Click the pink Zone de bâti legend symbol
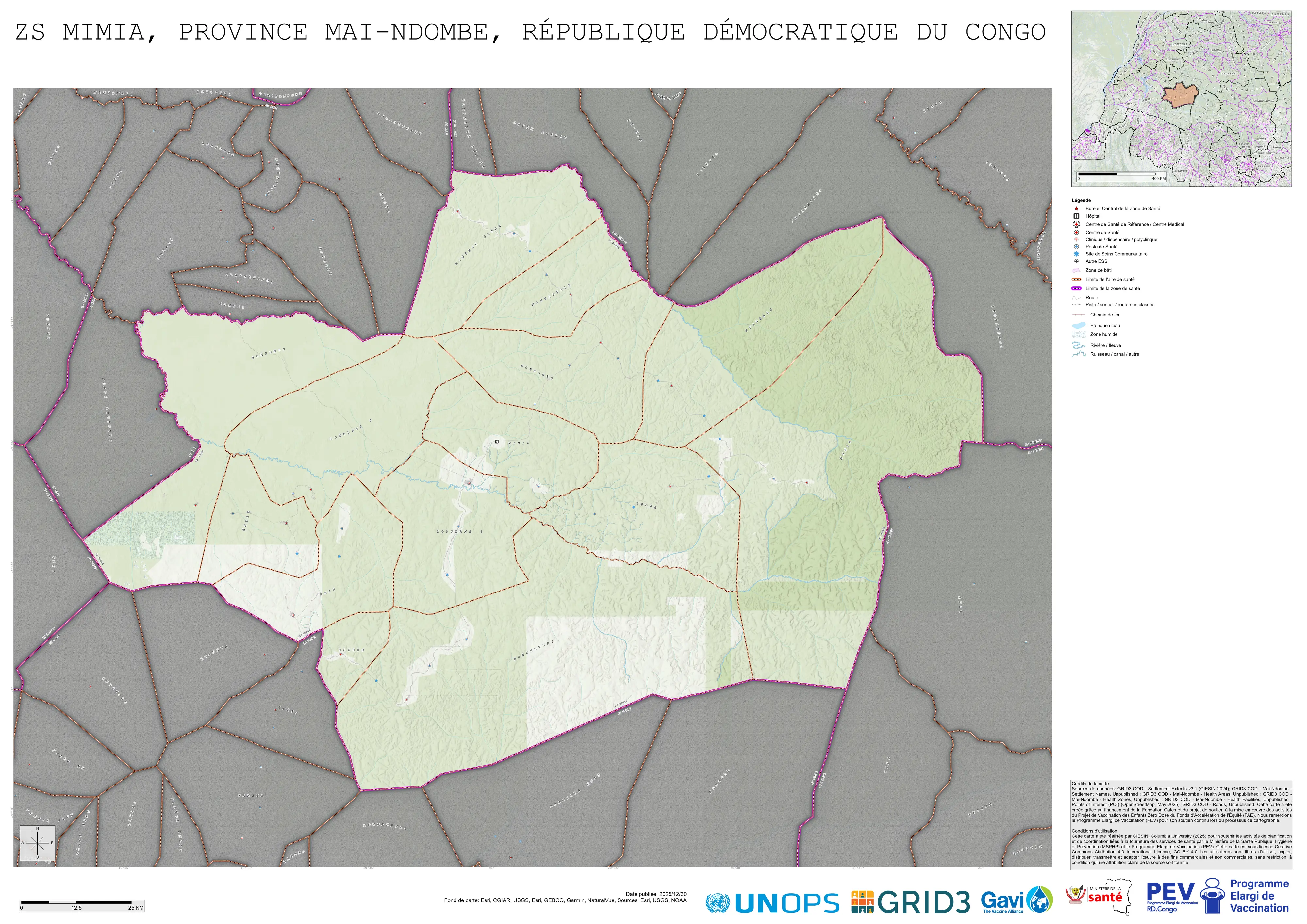This screenshot has width=1307, height=924. coord(1076,270)
